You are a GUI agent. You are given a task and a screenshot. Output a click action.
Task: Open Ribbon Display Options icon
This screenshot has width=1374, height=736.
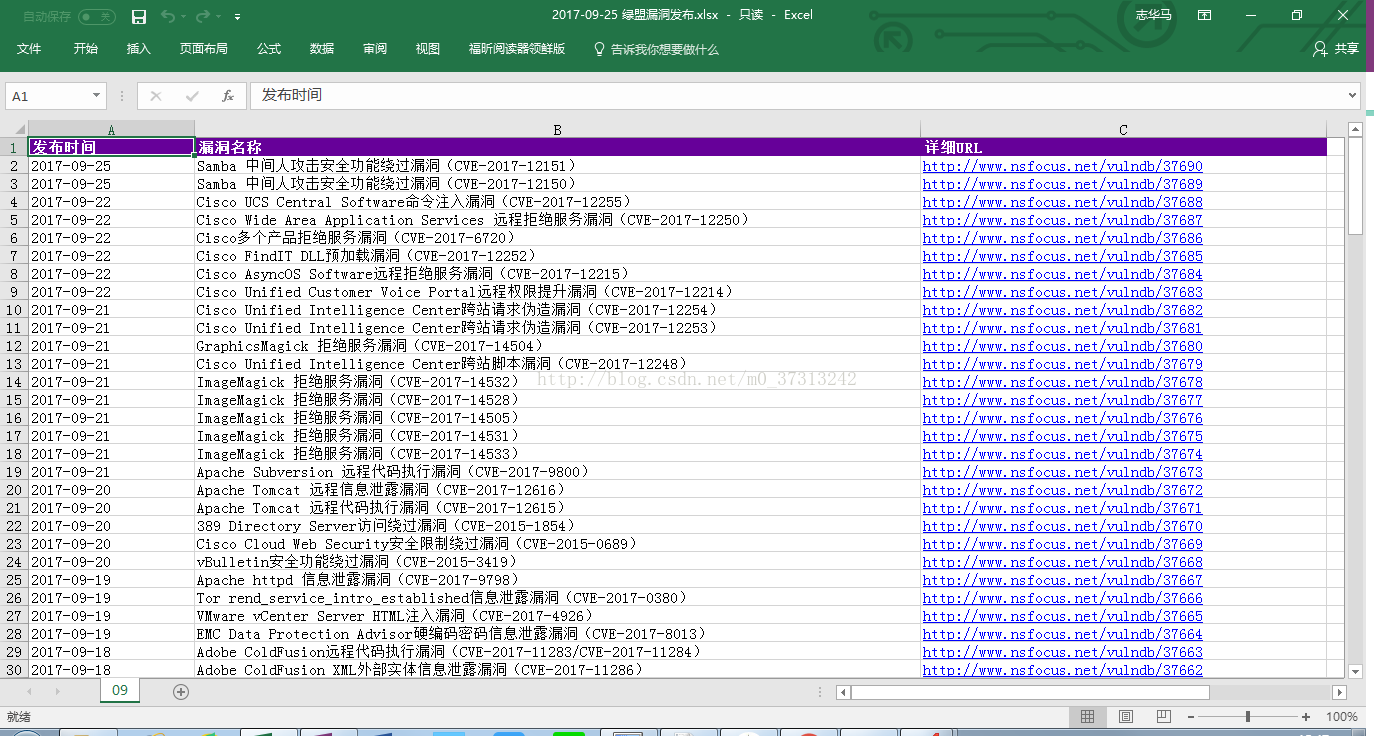point(1205,15)
